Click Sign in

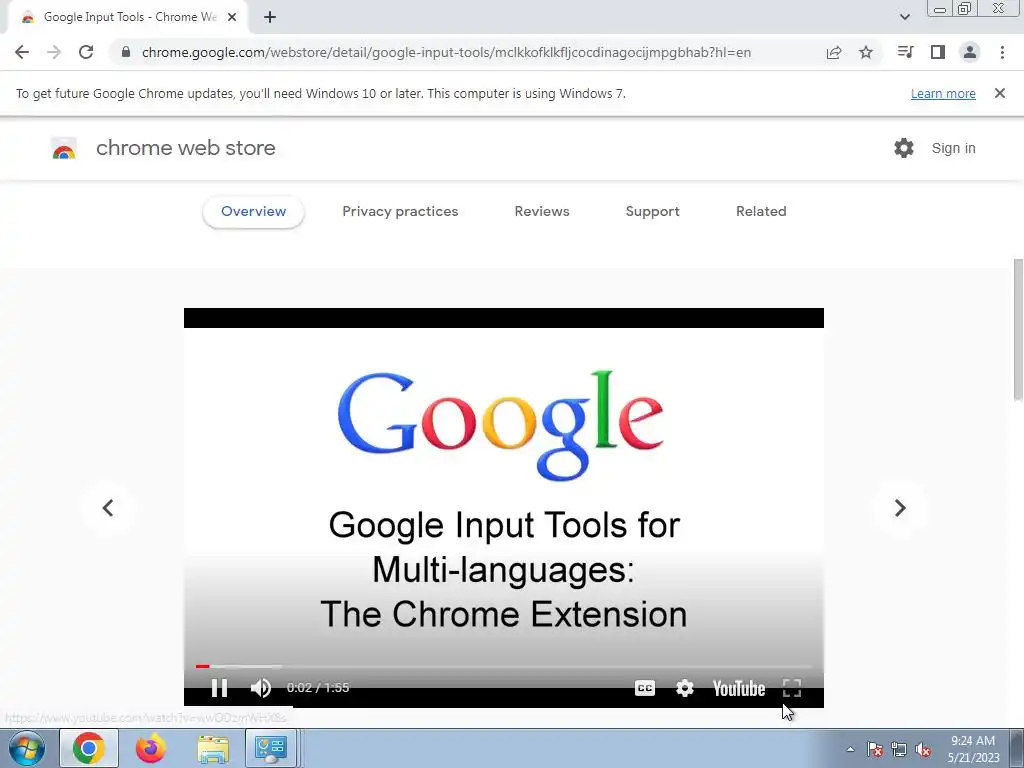[x=953, y=148]
